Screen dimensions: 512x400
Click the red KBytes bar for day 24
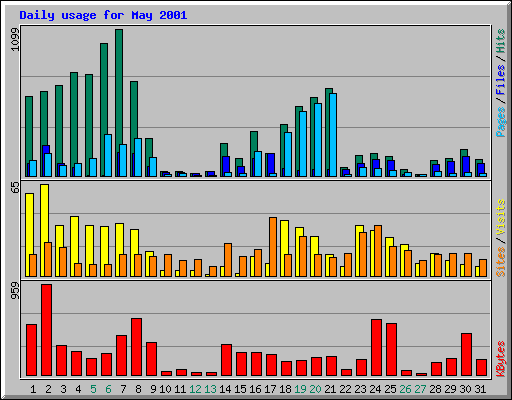pyautogui.click(x=377, y=348)
